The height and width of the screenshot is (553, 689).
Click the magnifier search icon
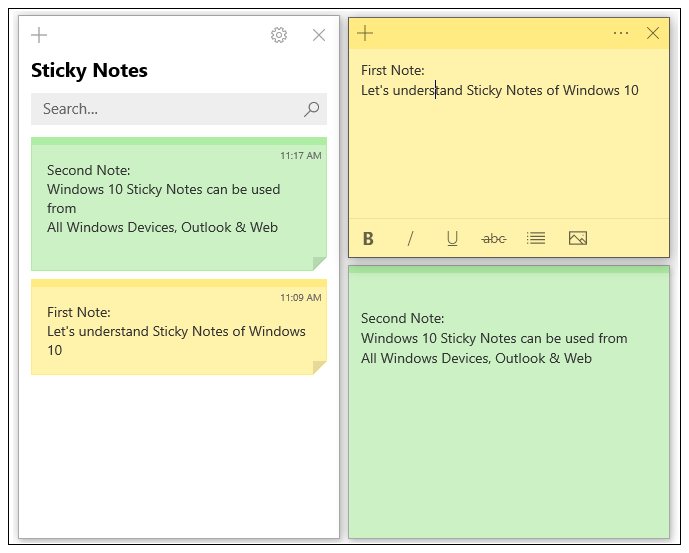tap(312, 109)
